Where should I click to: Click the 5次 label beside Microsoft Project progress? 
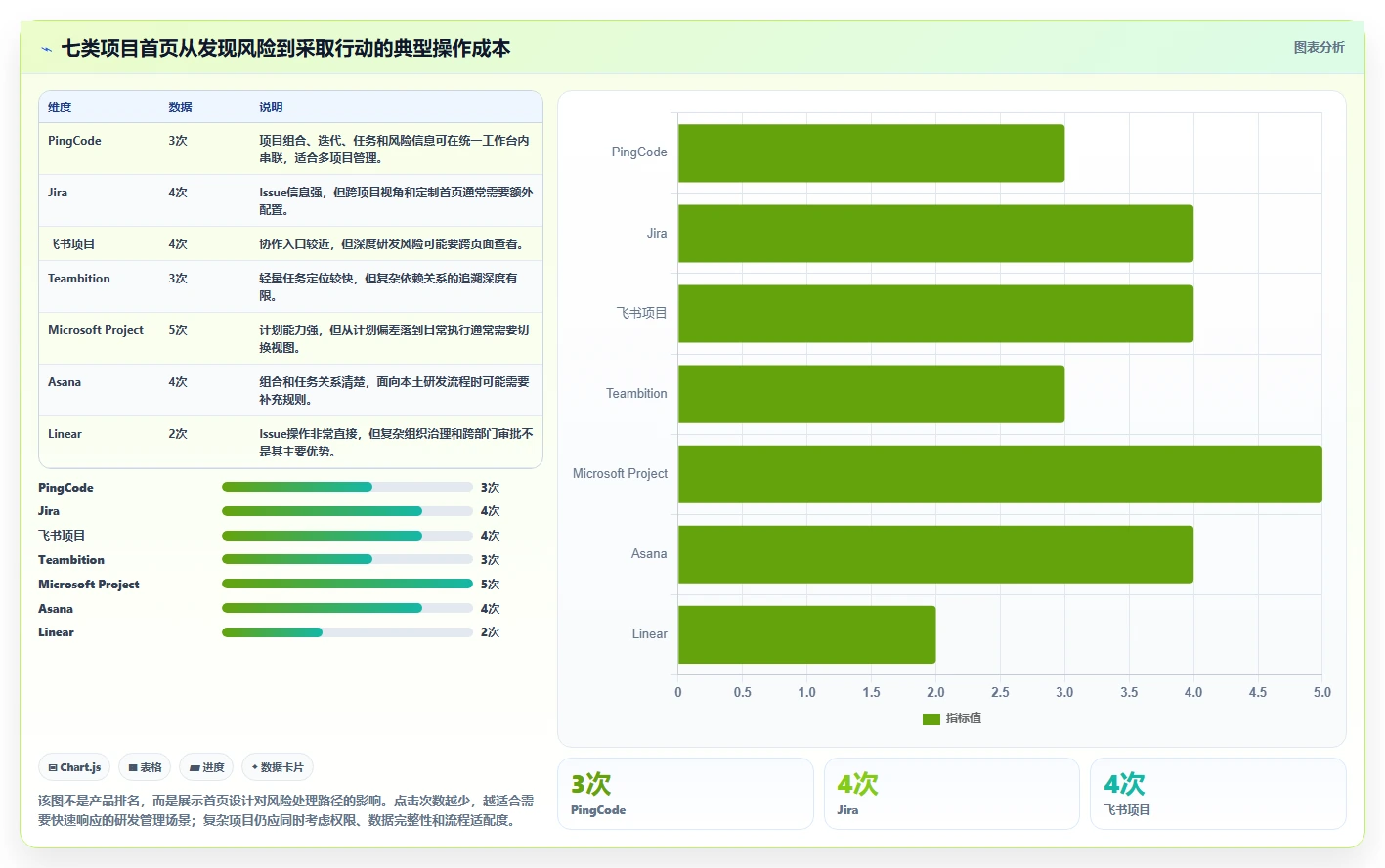click(x=490, y=585)
